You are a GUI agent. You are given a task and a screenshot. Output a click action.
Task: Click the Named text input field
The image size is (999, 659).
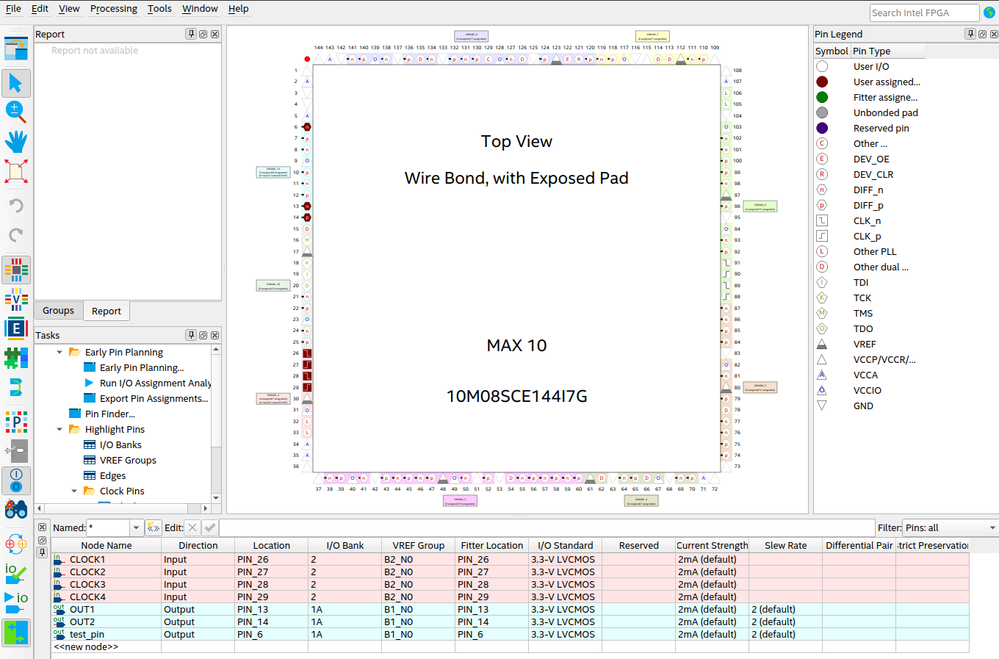109,528
